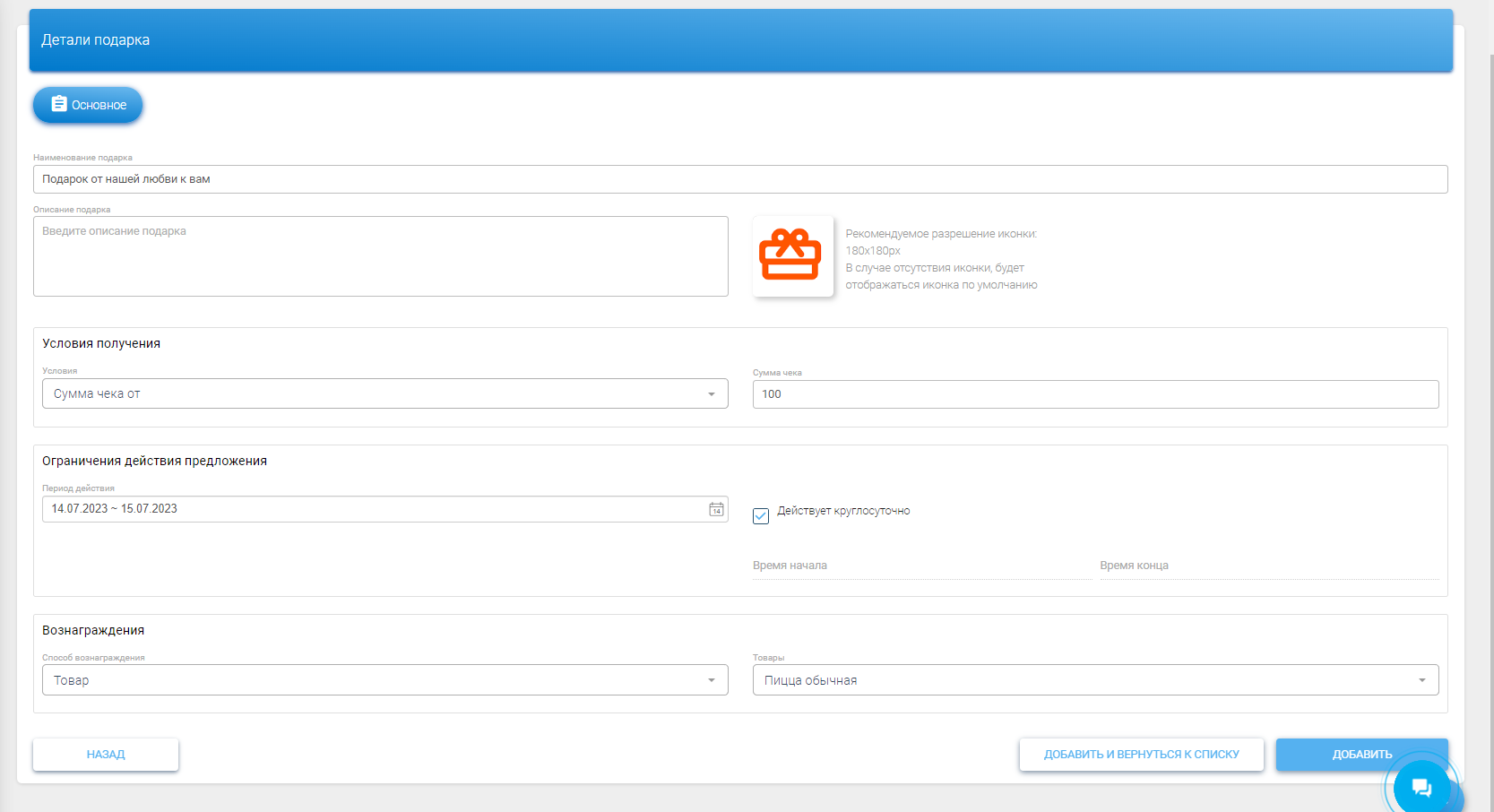Click the date range 14.07.2023 ~ 15.07.2023
This screenshot has height=812, width=1494.
coord(115,509)
